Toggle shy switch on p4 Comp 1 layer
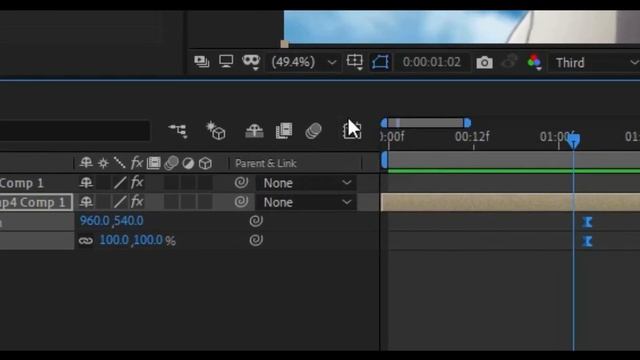The height and width of the screenshot is (360, 640). [x=86, y=202]
